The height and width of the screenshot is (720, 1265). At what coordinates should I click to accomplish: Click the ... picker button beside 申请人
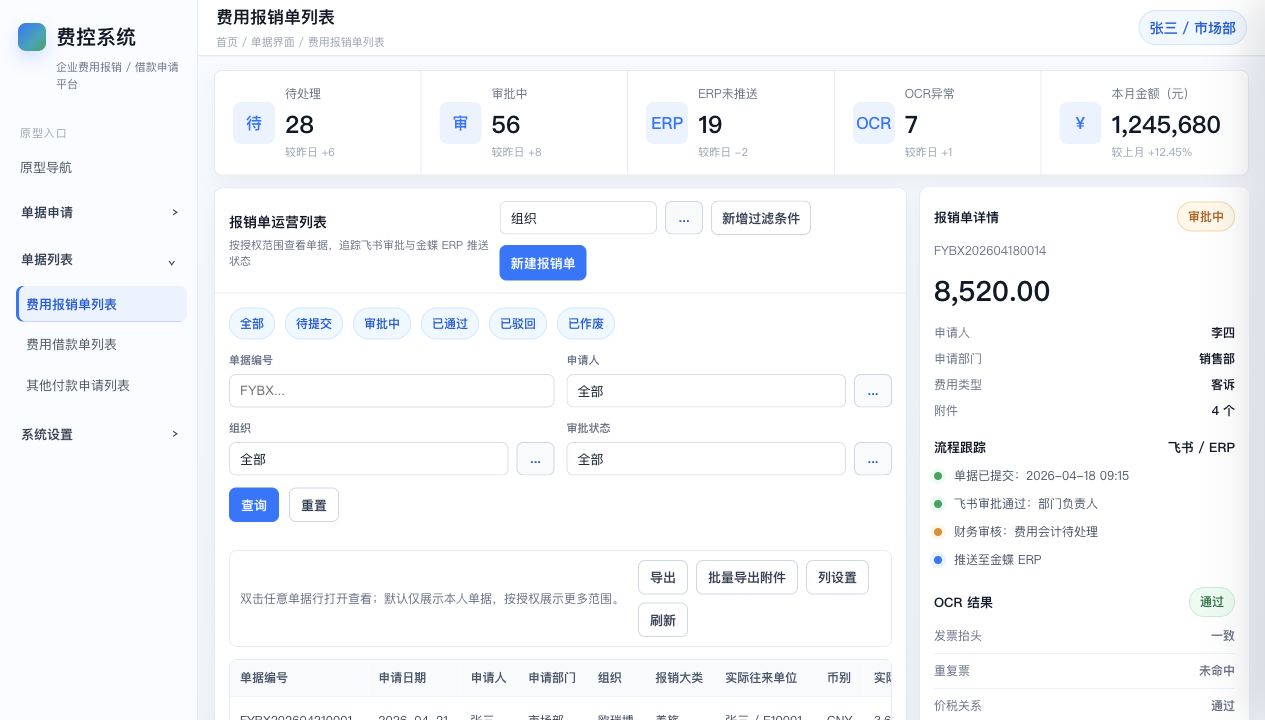tap(873, 391)
